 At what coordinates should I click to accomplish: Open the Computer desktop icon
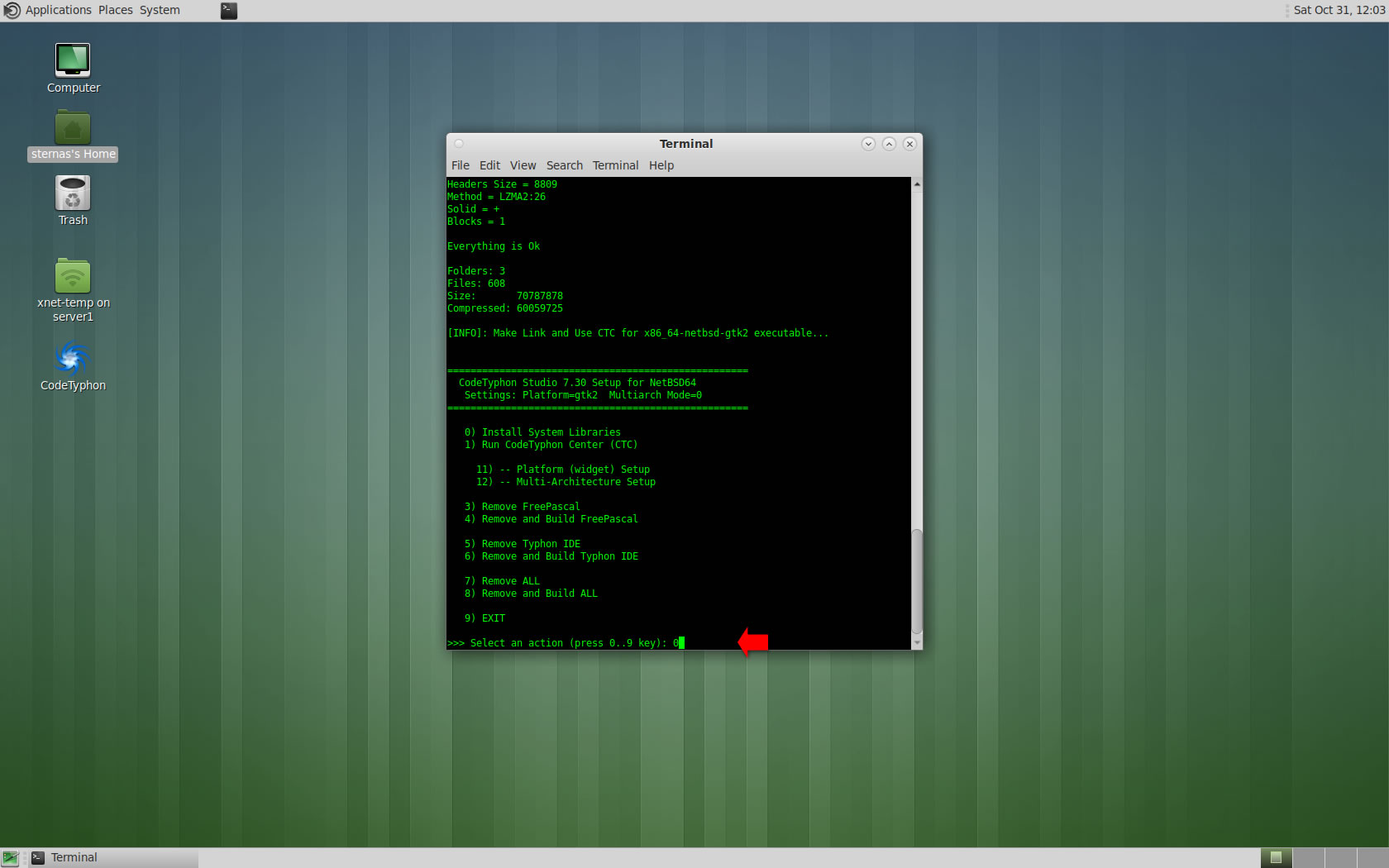coord(73,60)
